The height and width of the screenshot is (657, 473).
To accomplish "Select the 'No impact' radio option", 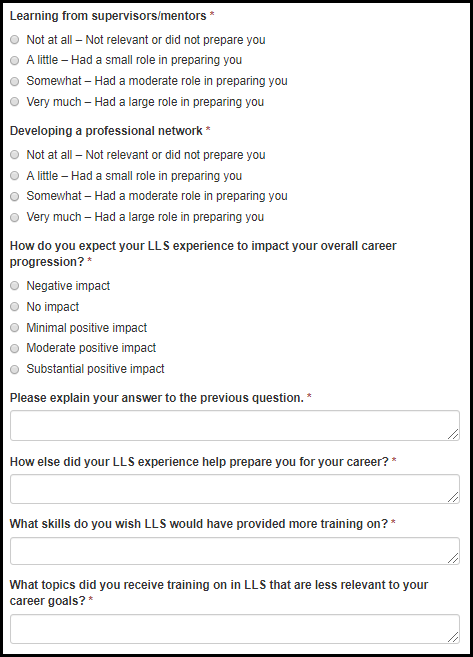I will tap(15, 307).
